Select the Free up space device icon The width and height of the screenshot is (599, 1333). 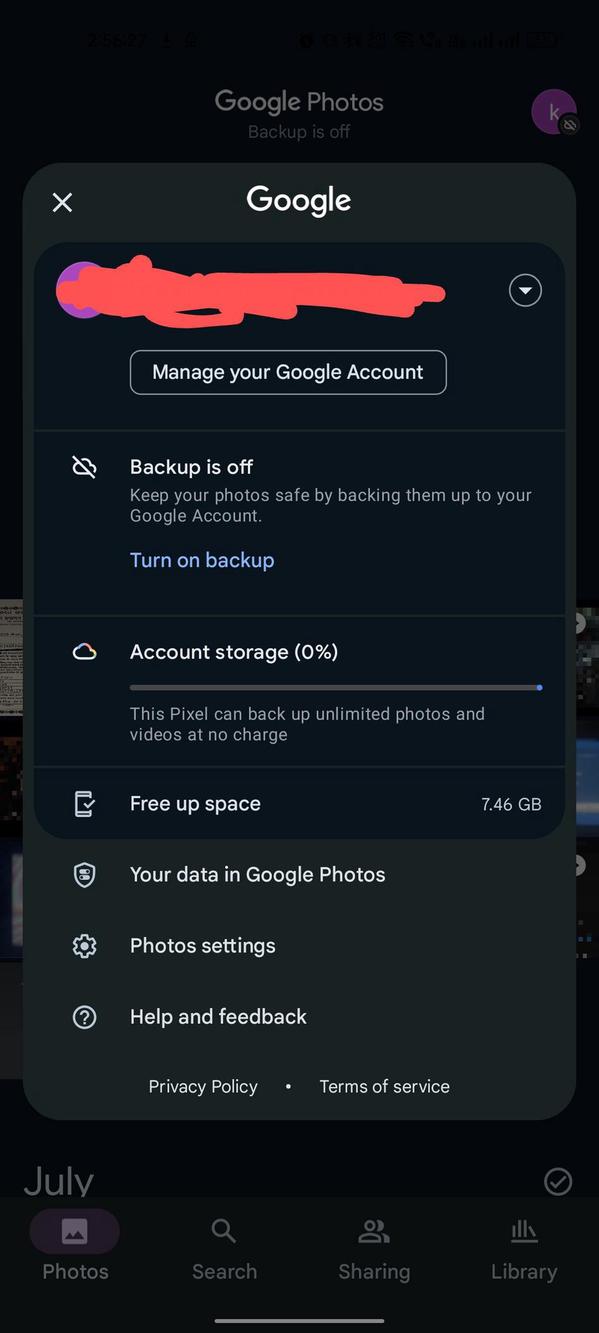(84, 803)
